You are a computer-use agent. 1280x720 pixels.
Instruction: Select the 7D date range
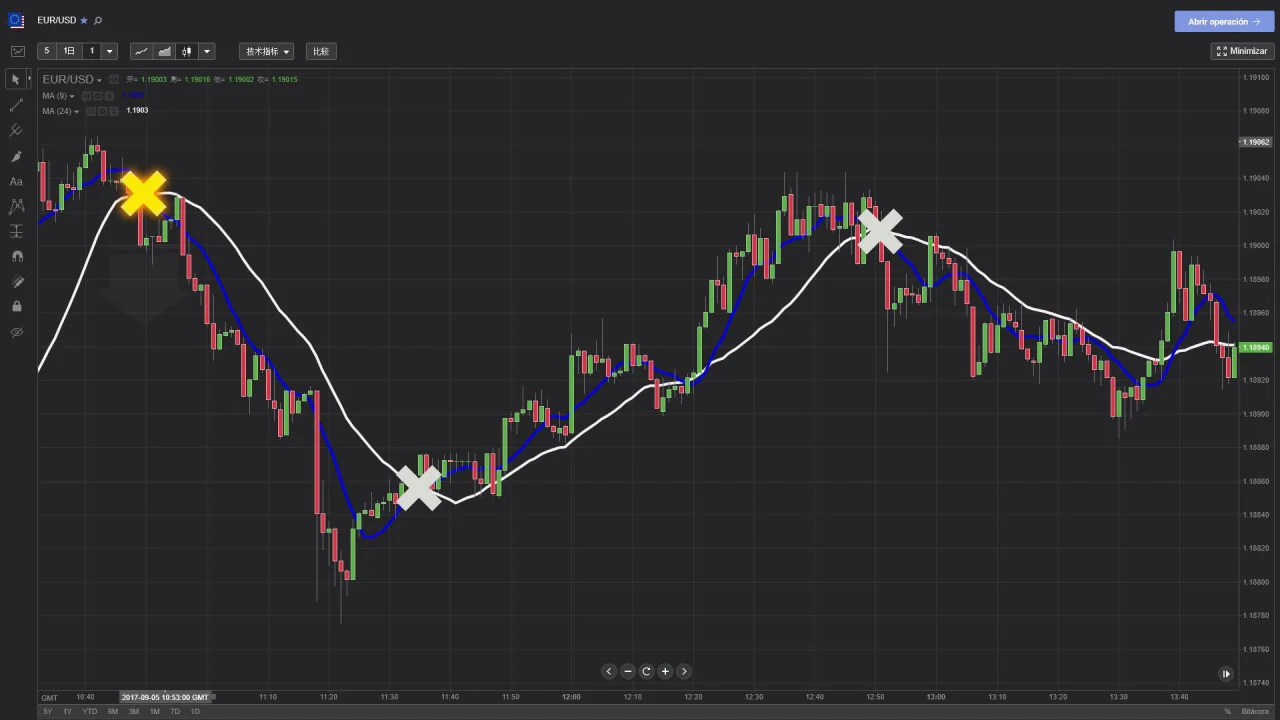[x=175, y=711]
